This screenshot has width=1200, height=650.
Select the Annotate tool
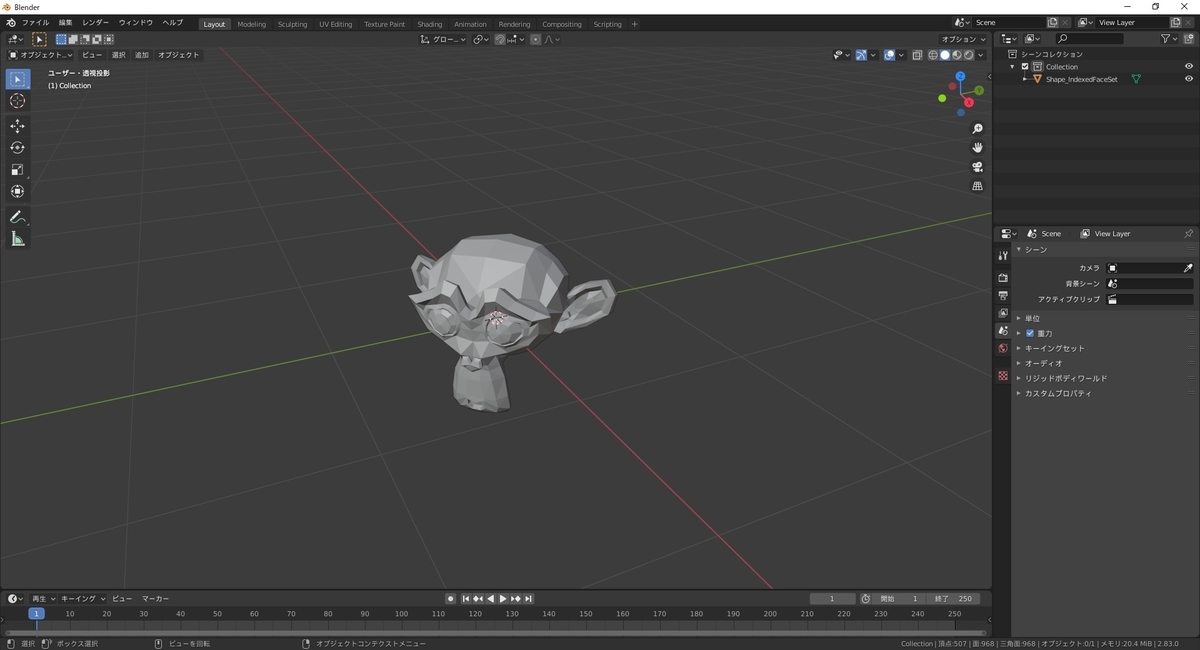(x=18, y=217)
